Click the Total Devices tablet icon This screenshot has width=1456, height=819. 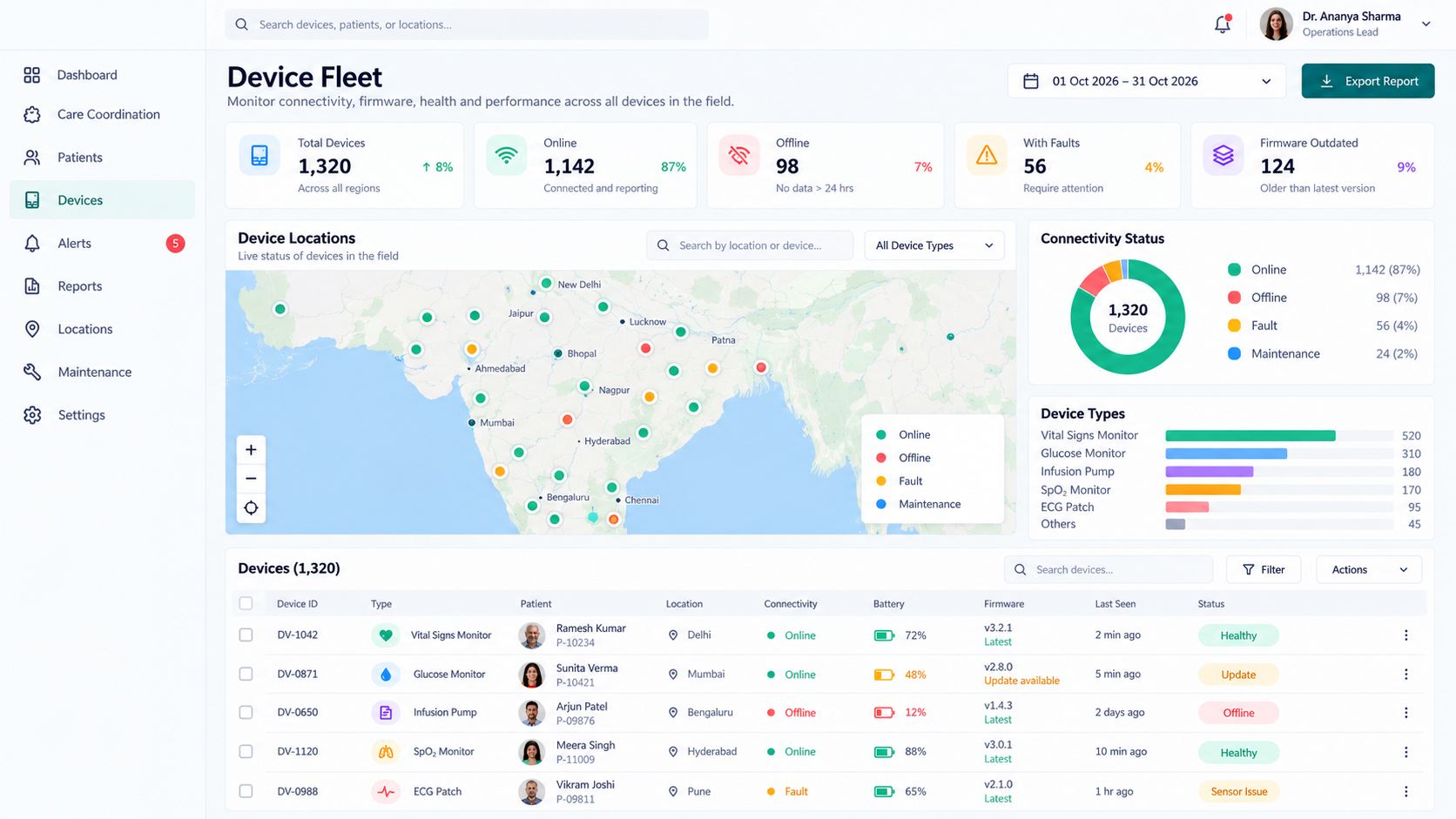coord(260,156)
